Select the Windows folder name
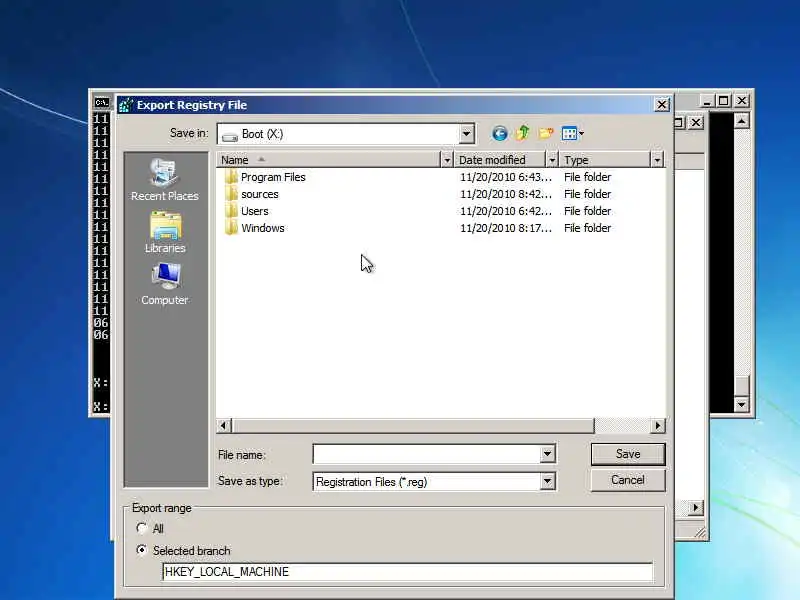The height and width of the screenshot is (600, 800). coord(263,228)
